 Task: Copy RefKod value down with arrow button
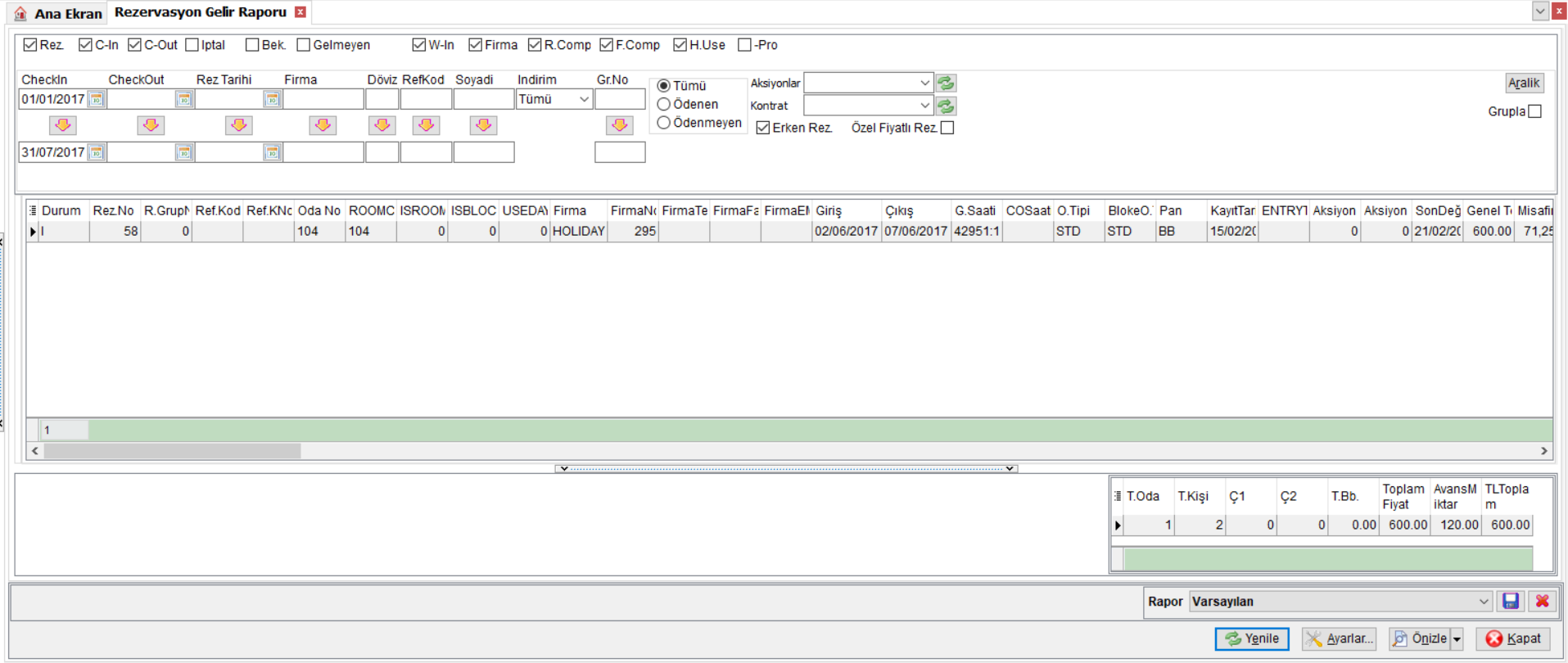pyautogui.click(x=427, y=125)
